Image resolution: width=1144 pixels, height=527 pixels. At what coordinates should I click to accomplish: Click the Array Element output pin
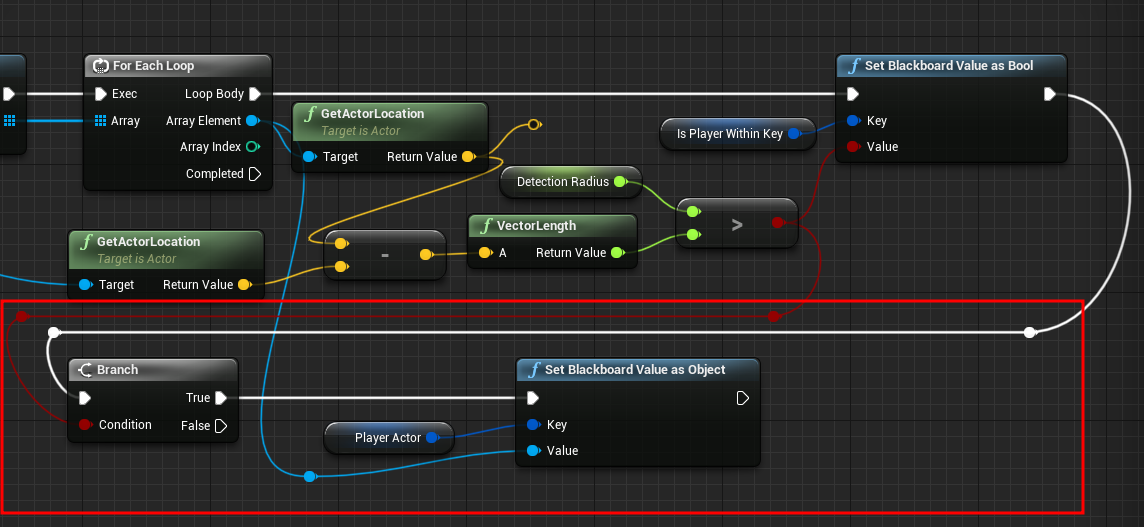pyautogui.click(x=252, y=120)
